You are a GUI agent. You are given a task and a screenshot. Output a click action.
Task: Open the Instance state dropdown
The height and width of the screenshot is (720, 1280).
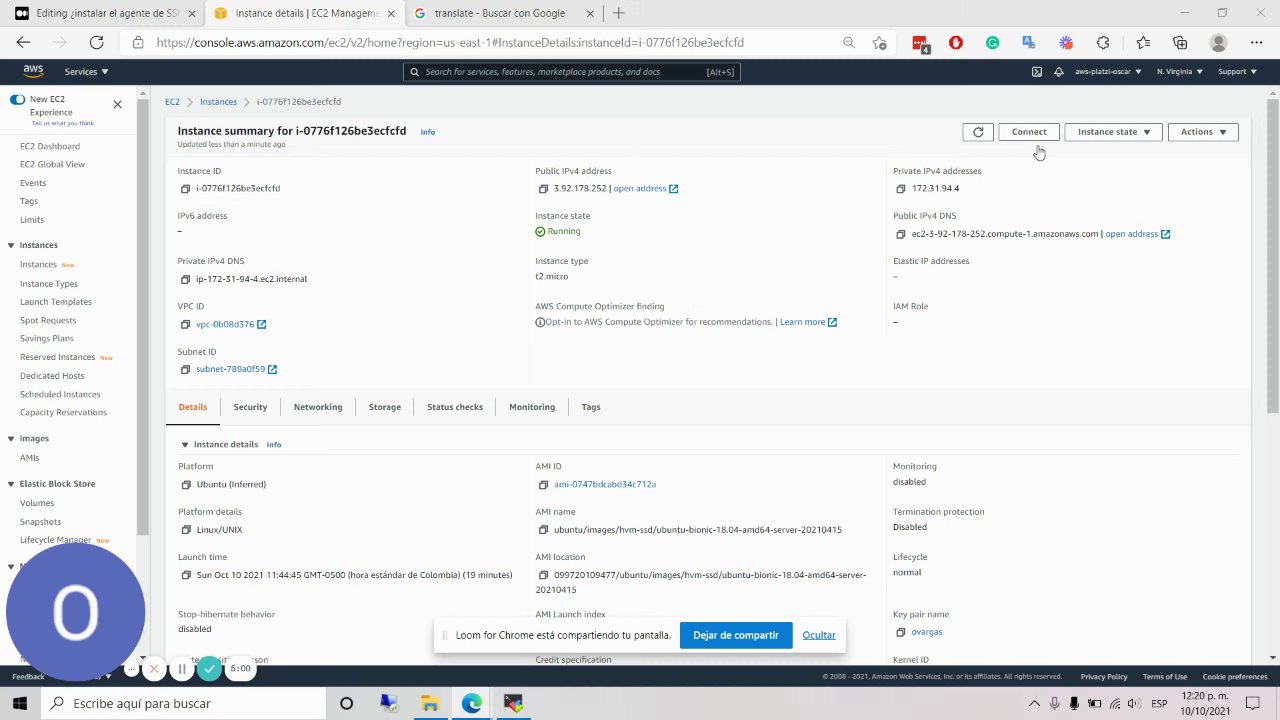tap(1113, 132)
